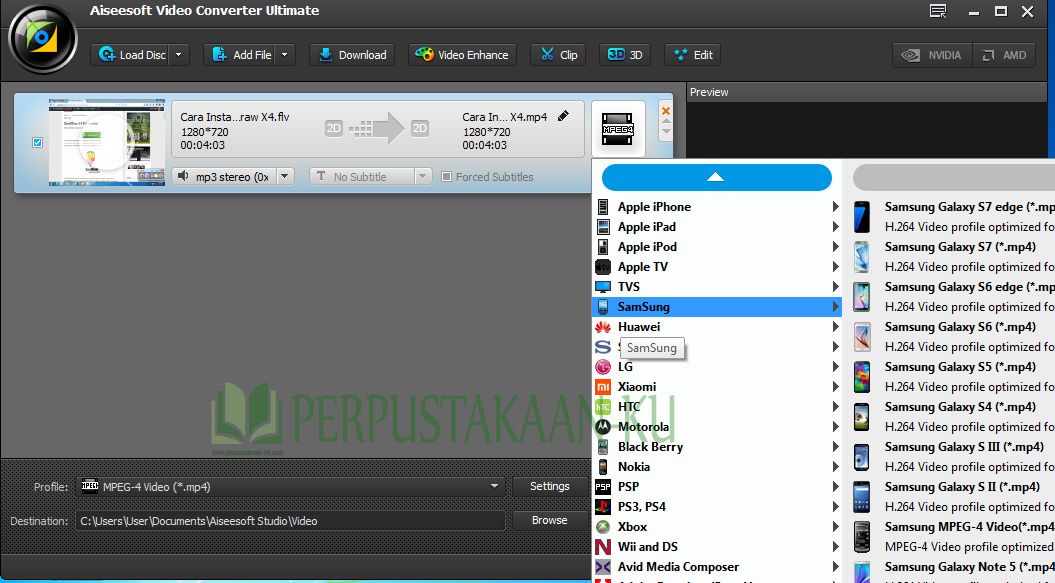Select Apple iPhone category
This screenshot has height=583, width=1055.
tap(717, 207)
